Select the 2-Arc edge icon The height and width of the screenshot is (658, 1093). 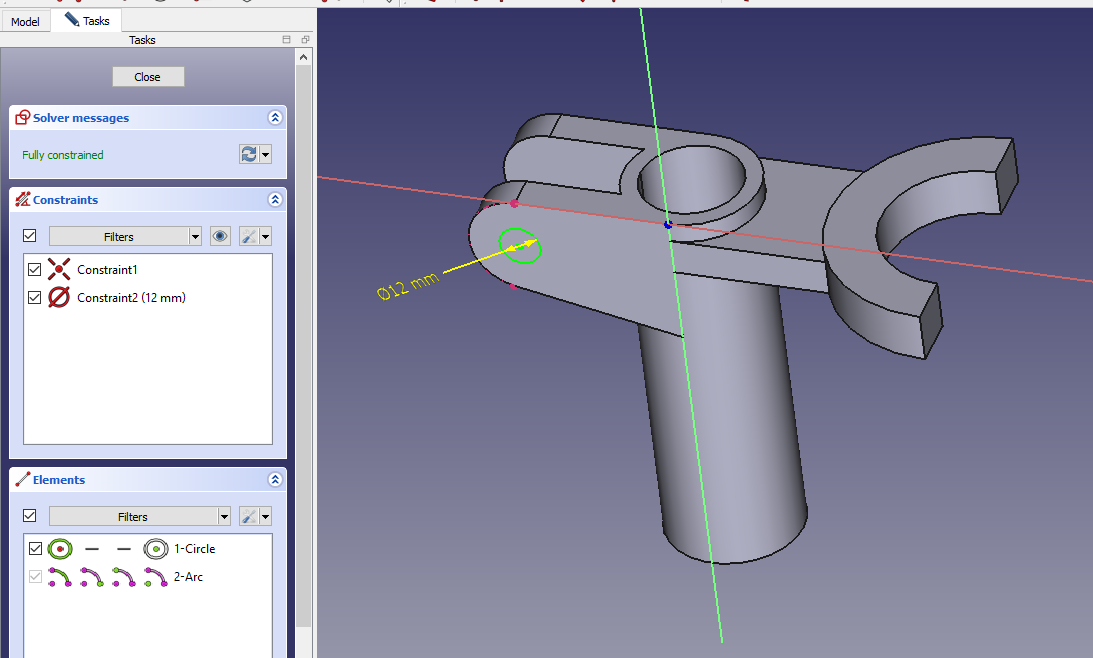(x=60, y=577)
